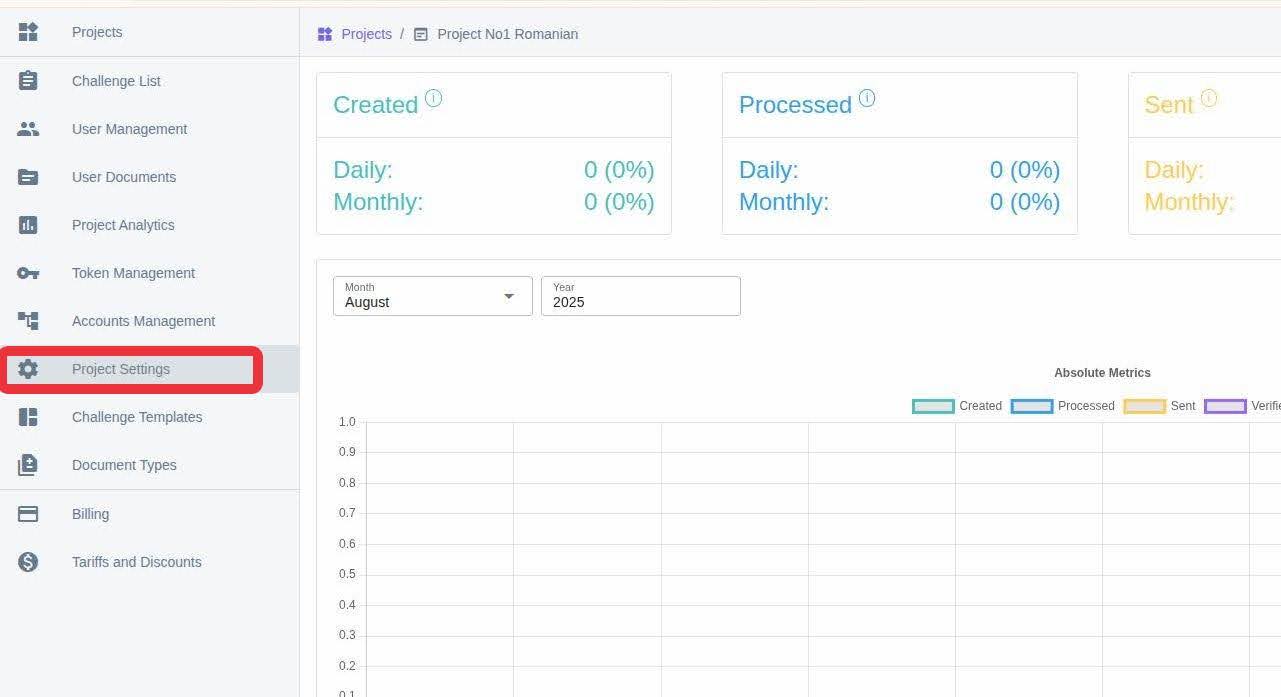The image size is (1281, 697).
Task: Open Project Settings in the sidebar
Action: 121,369
